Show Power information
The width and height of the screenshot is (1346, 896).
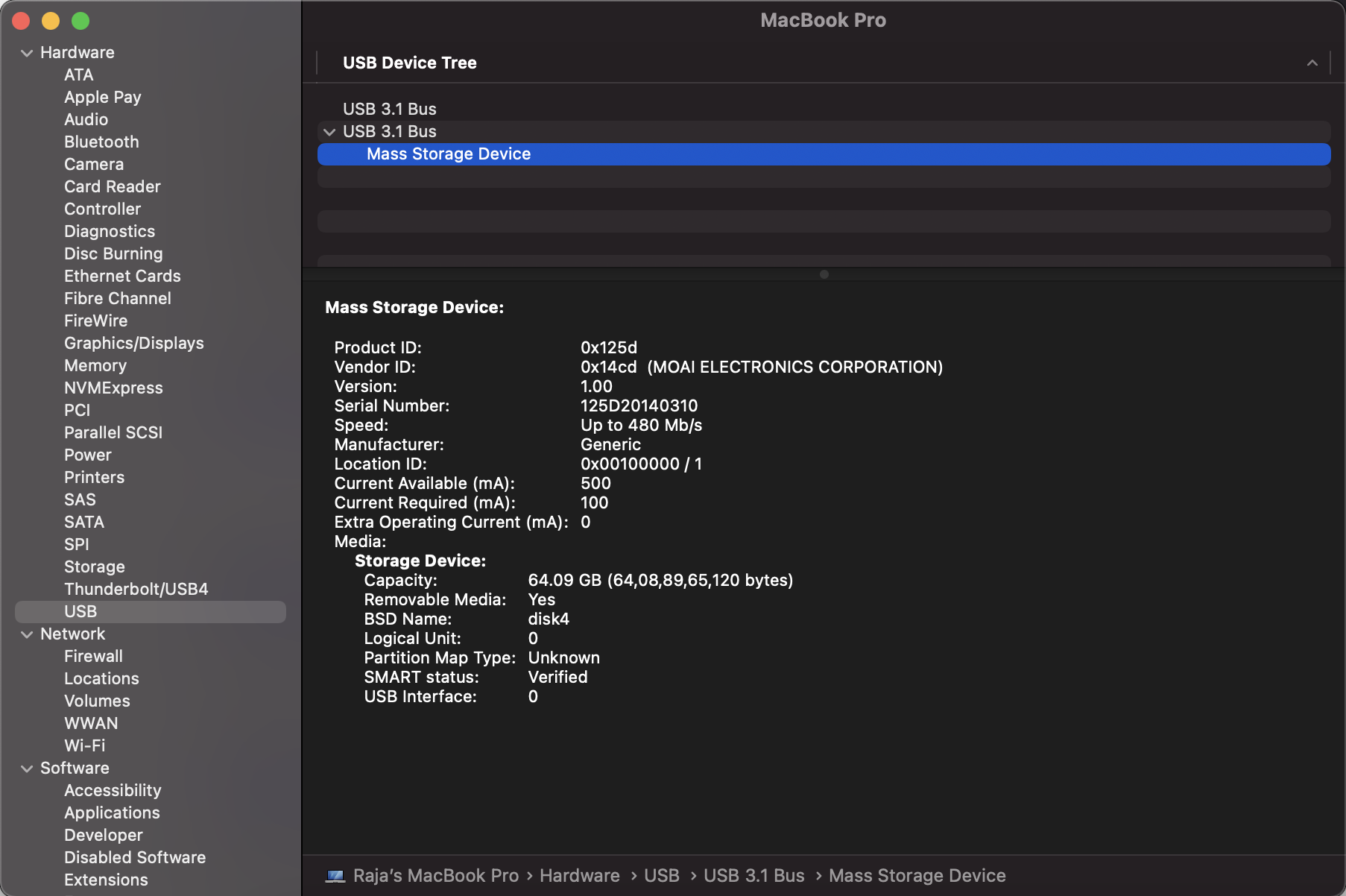pyautogui.click(x=88, y=455)
